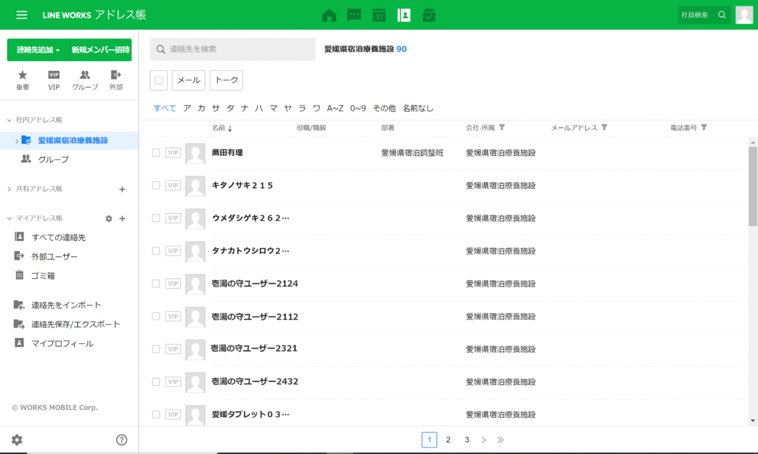Check the box for キタノサキ２１５
Screen dimensions: 758x454
click(156, 185)
